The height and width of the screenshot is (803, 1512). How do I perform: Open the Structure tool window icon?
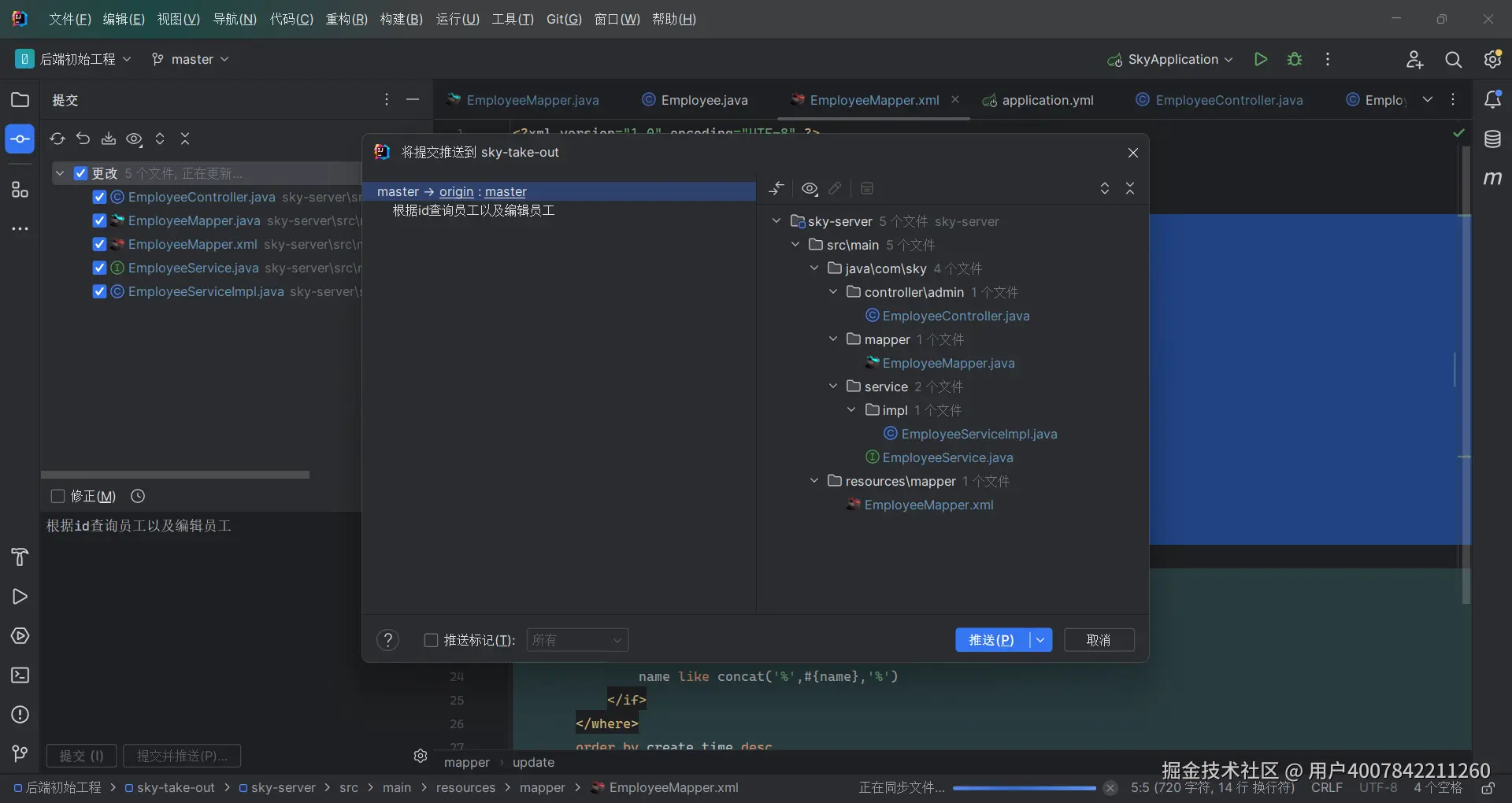click(x=20, y=190)
